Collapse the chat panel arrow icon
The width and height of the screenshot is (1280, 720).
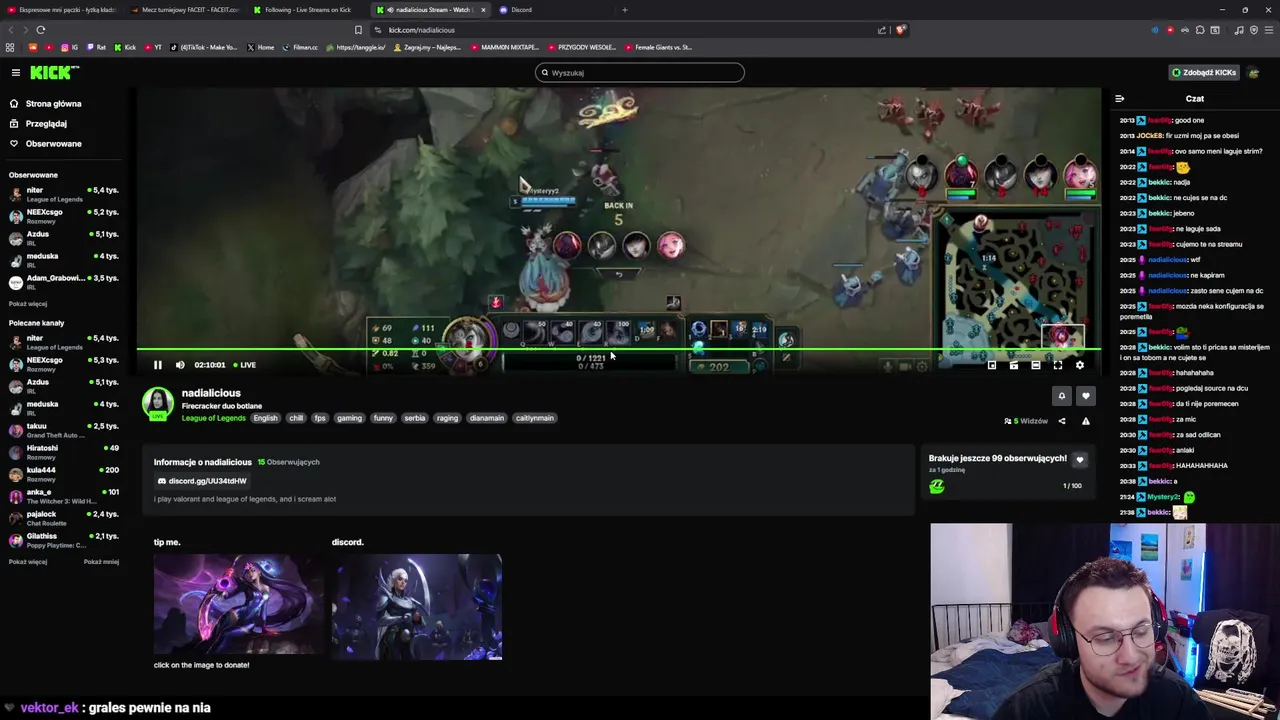pos(1119,99)
